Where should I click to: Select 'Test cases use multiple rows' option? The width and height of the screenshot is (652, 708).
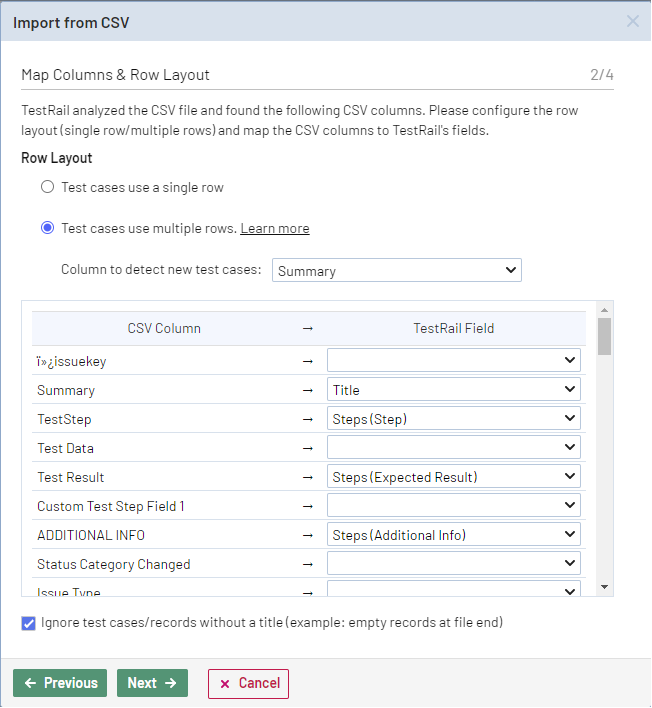point(47,228)
